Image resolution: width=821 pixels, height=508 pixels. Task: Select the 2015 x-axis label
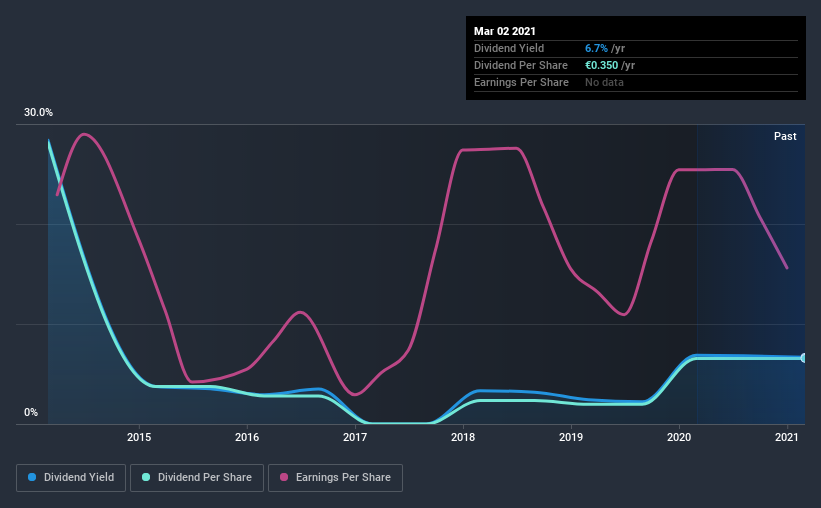(x=139, y=437)
